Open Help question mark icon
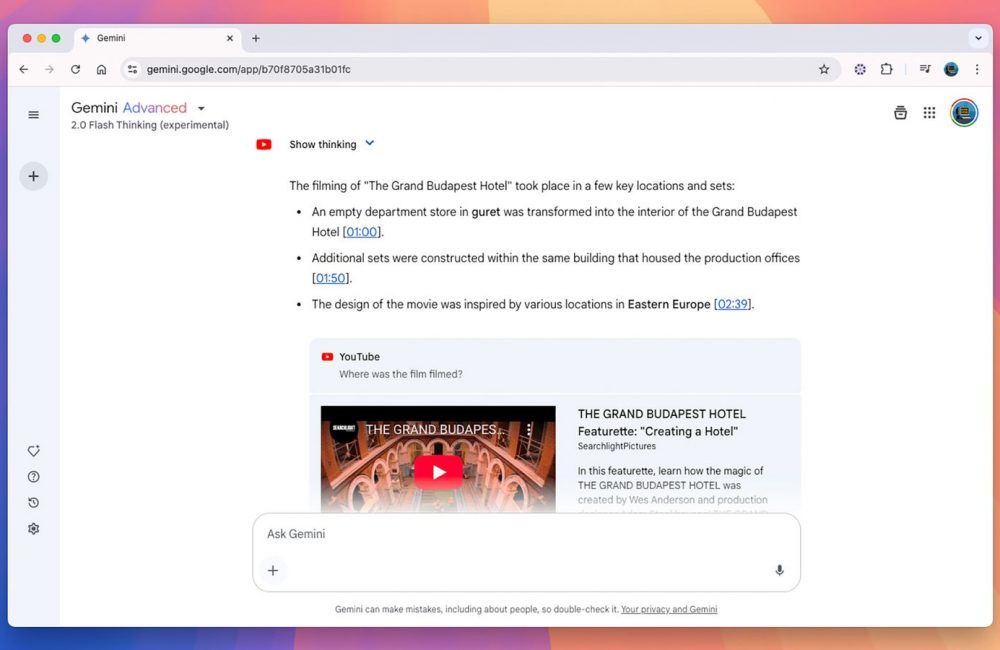1000x650 pixels. [33, 477]
